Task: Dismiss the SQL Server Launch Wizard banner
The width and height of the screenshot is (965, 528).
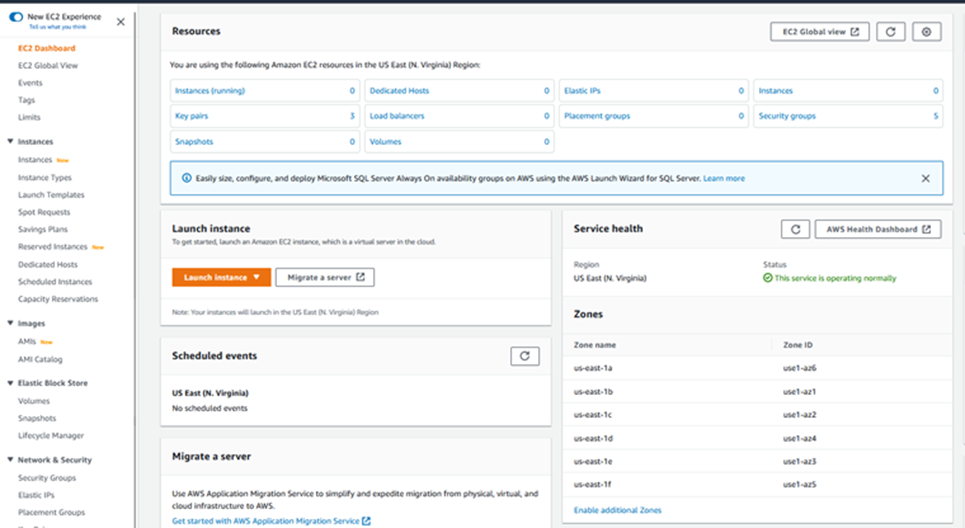Action: 926,178
